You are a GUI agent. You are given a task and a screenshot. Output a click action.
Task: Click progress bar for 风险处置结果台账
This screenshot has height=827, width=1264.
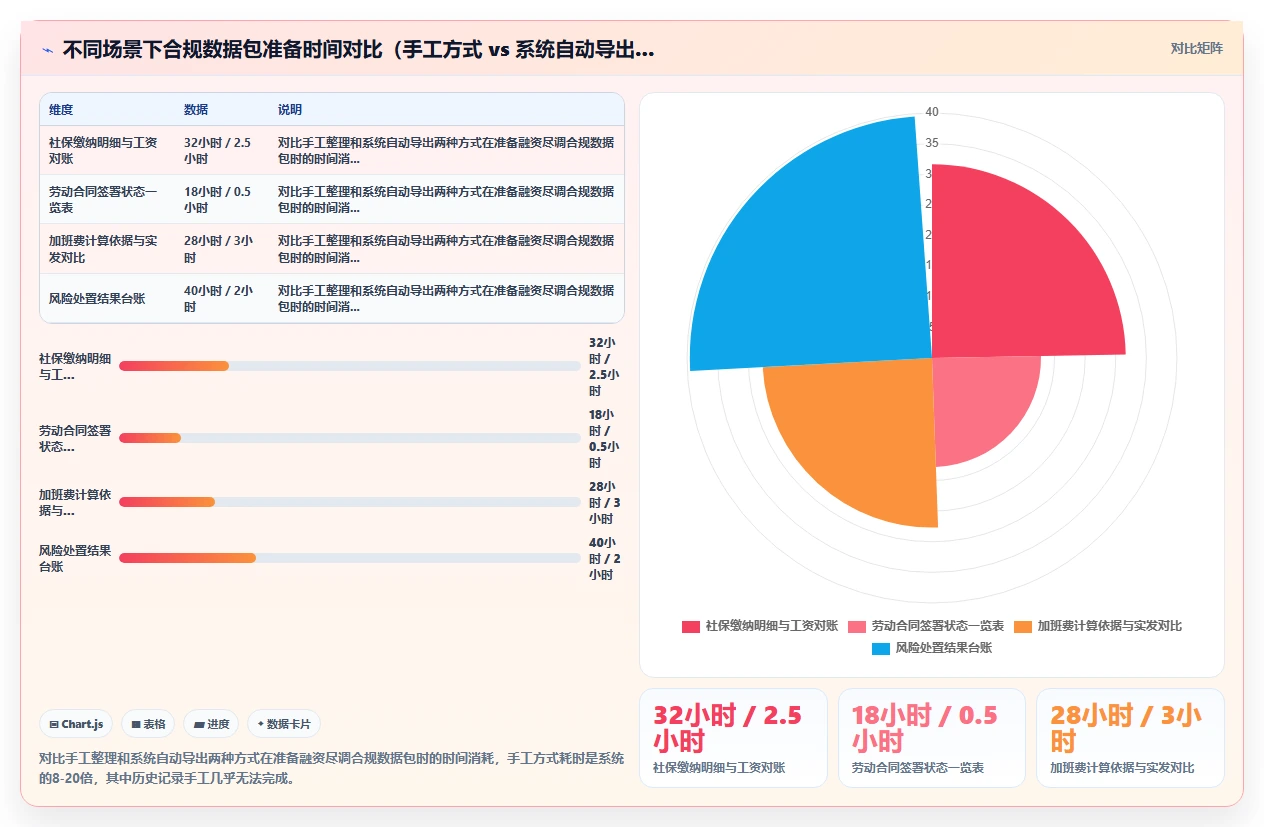point(350,558)
